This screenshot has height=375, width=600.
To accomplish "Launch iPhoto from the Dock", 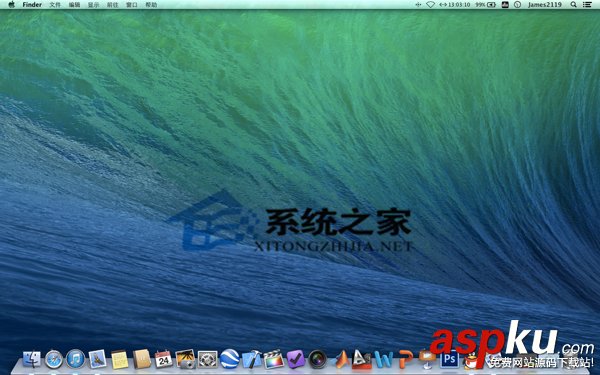I will [186, 359].
